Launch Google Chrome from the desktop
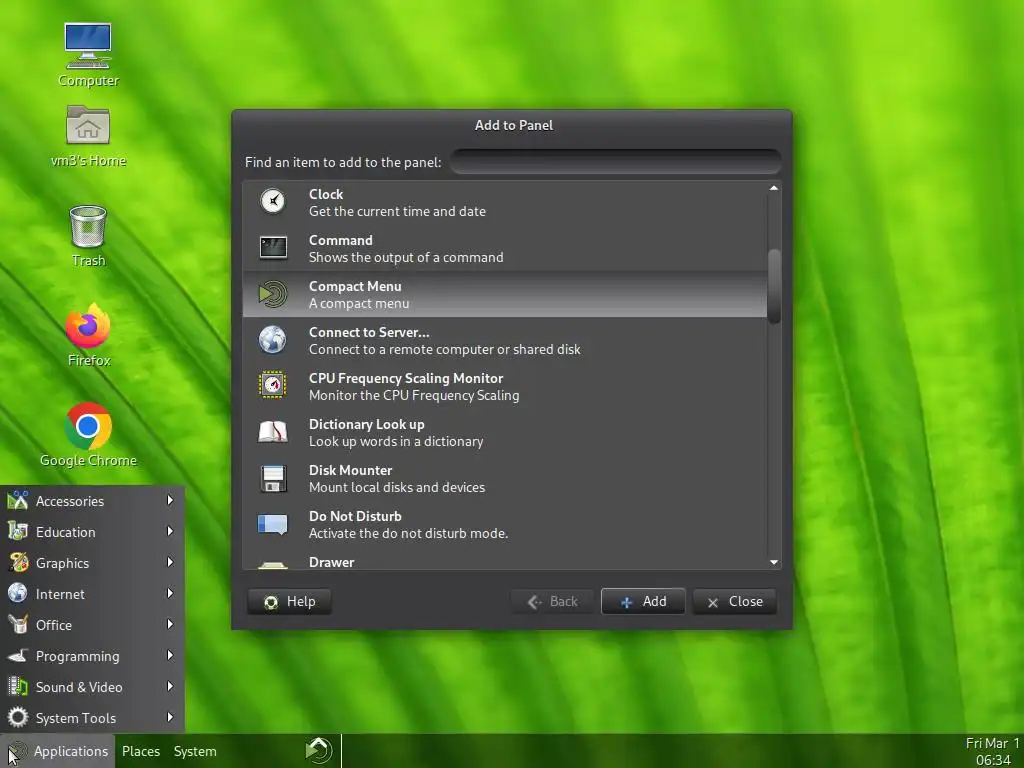Viewport: 1024px width, 768px height. 88,426
